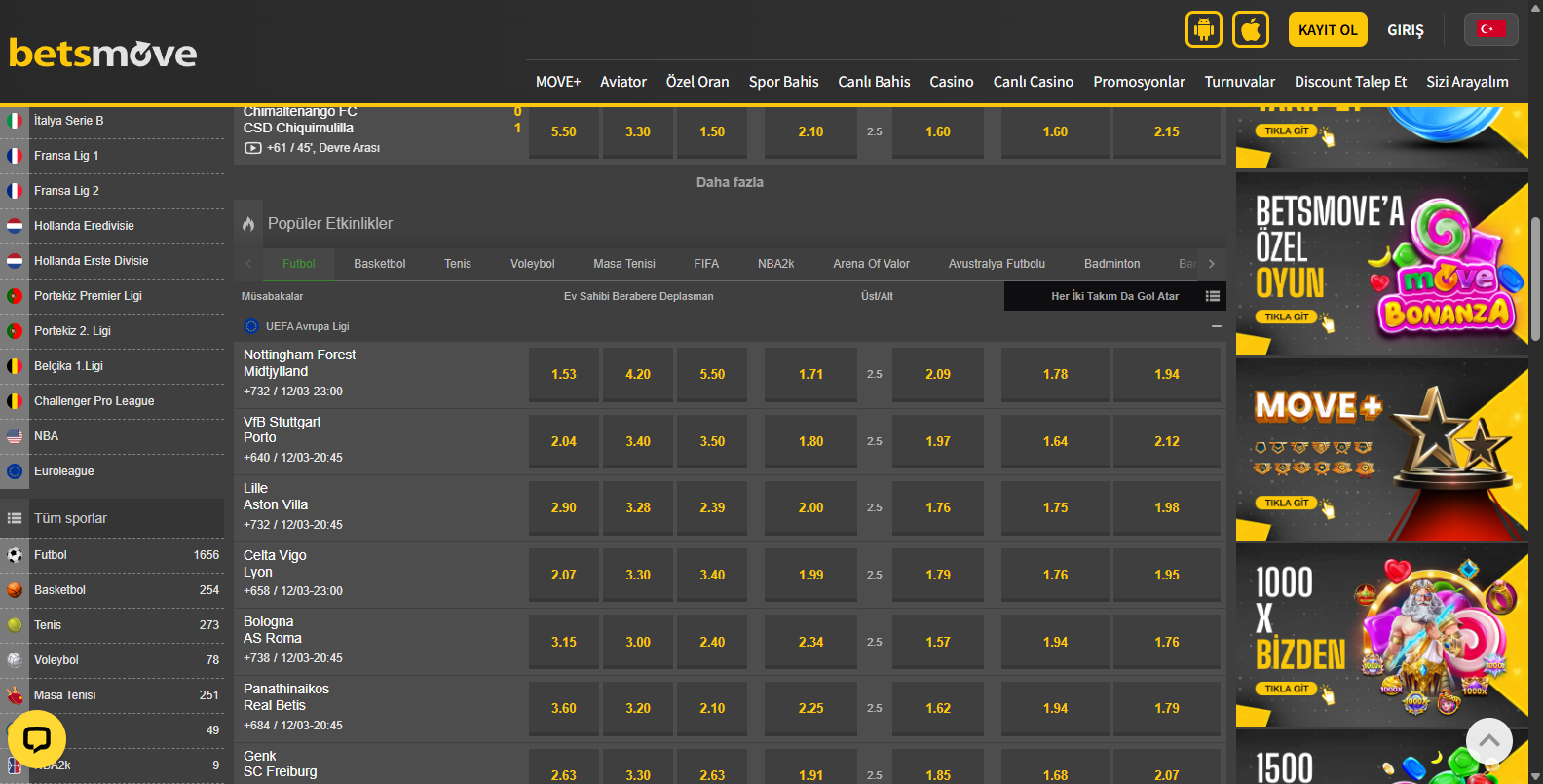
Task: Open the Arena Of Valor tab
Action: (871, 264)
